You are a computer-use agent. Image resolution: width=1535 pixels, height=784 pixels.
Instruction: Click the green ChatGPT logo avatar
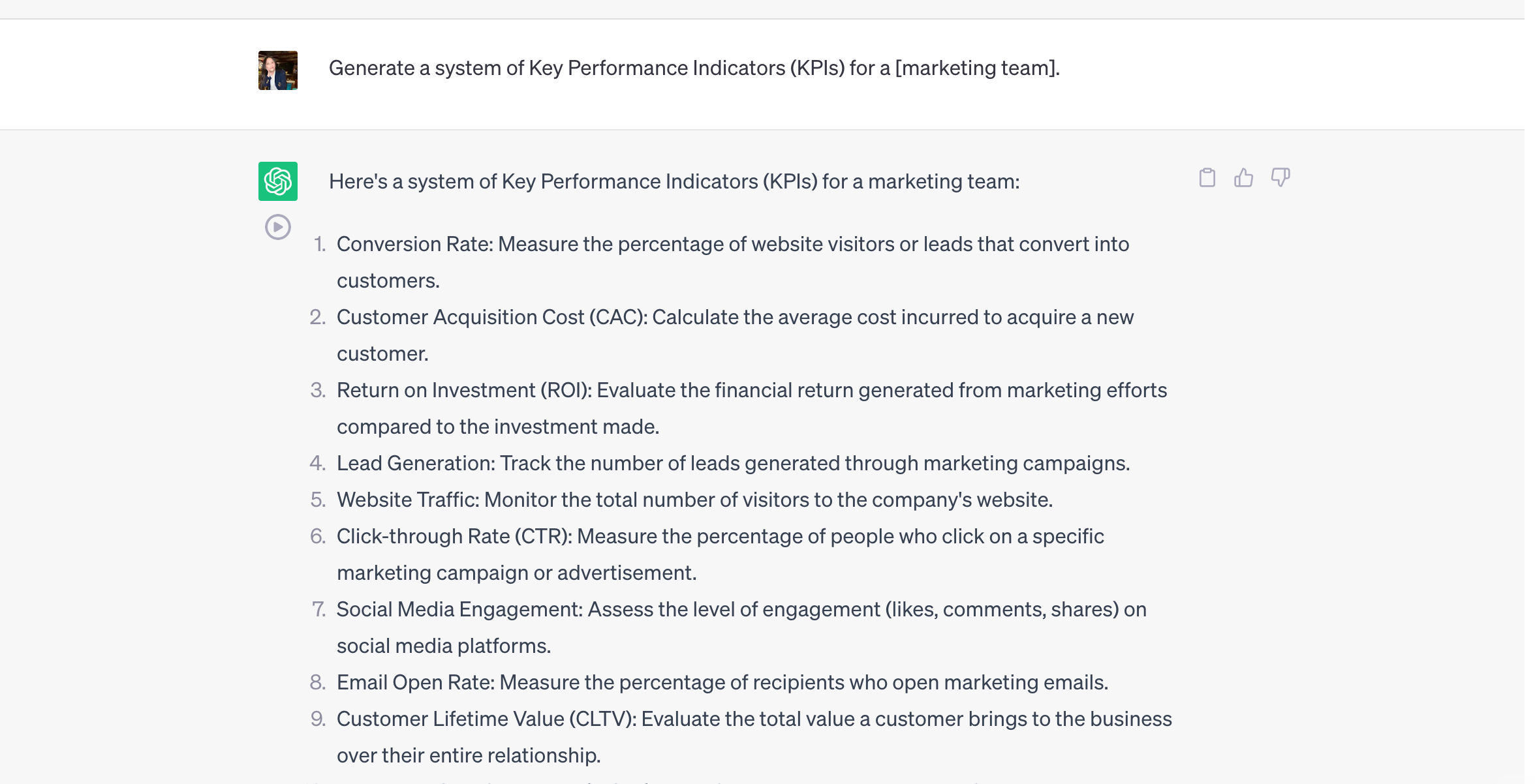pyautogui.click(x=278, y=181)
